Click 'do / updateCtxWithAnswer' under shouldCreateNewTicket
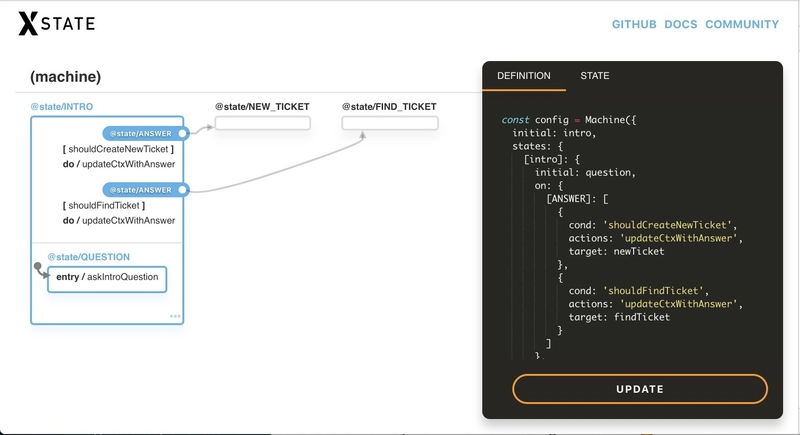 (119, 164)
